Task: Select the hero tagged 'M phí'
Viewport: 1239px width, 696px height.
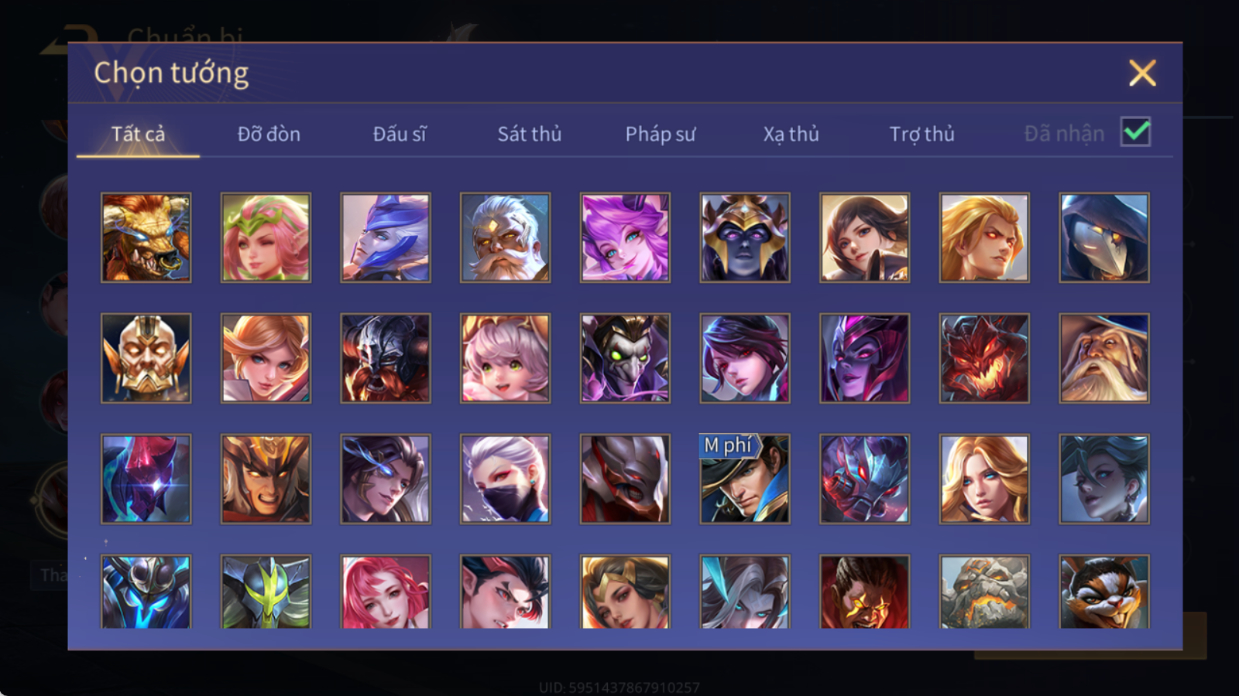Action: 745,479
